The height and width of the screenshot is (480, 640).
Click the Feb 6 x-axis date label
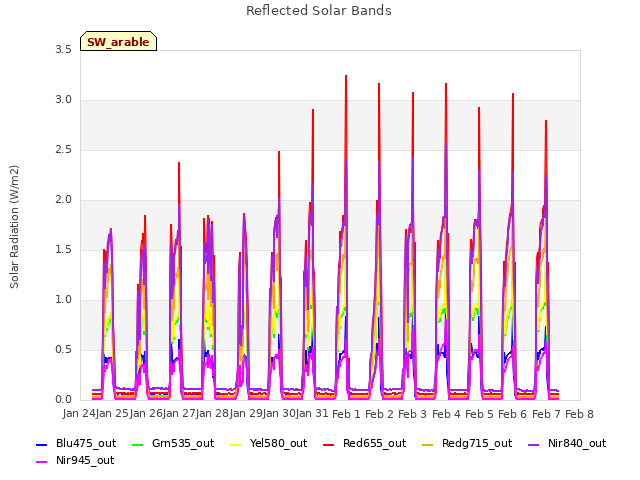pos(513,414)
